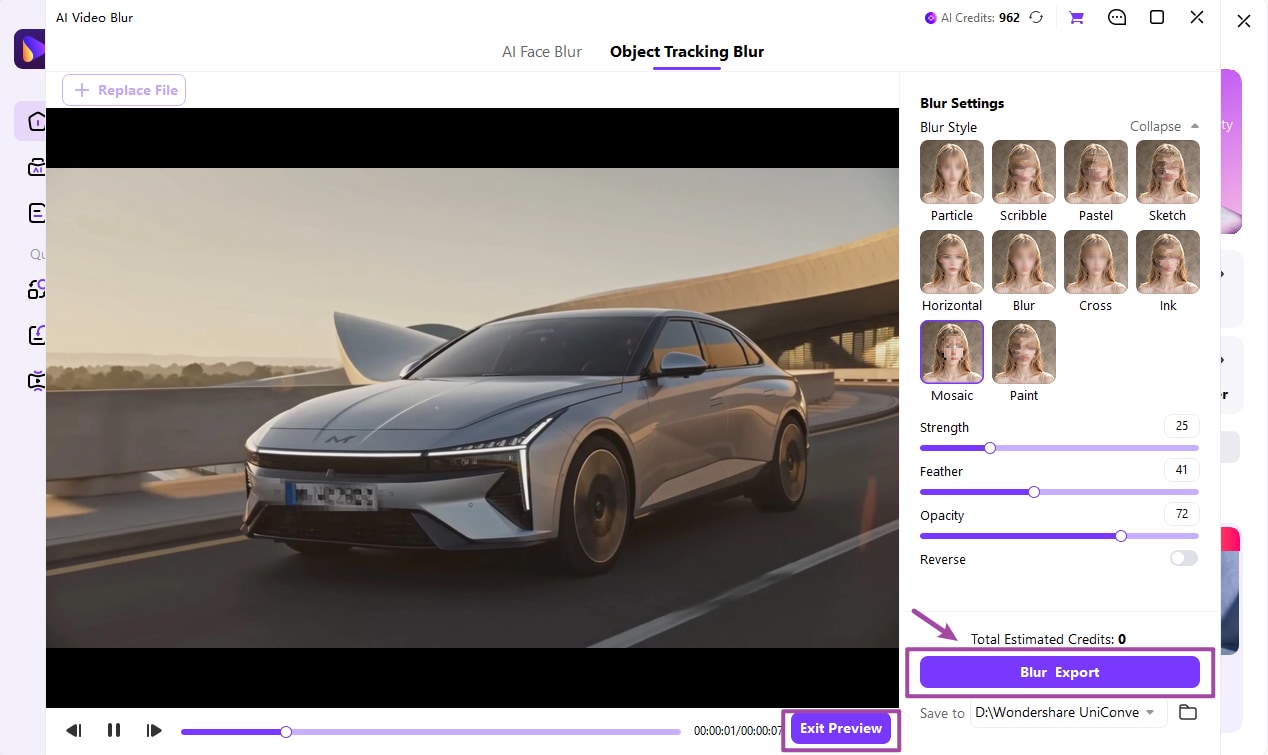Maximize the AI Video Blur window
This screenshot has width=1268, height=755.
click(x=1157, y=17)
